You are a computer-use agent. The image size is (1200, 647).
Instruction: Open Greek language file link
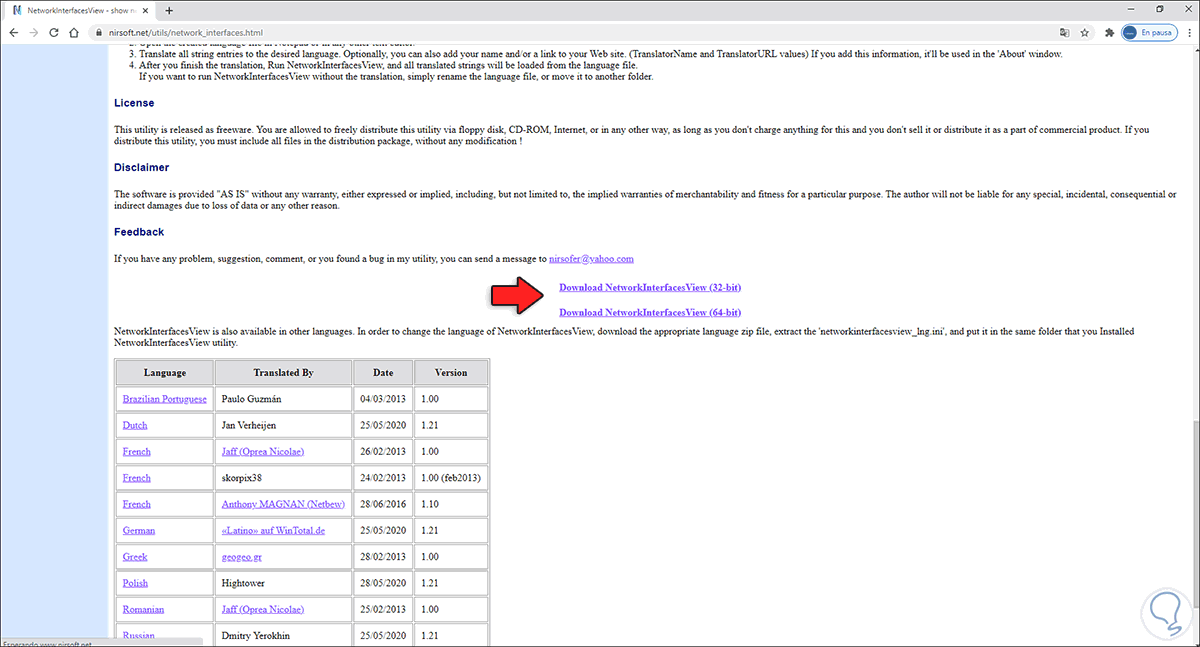135,556
